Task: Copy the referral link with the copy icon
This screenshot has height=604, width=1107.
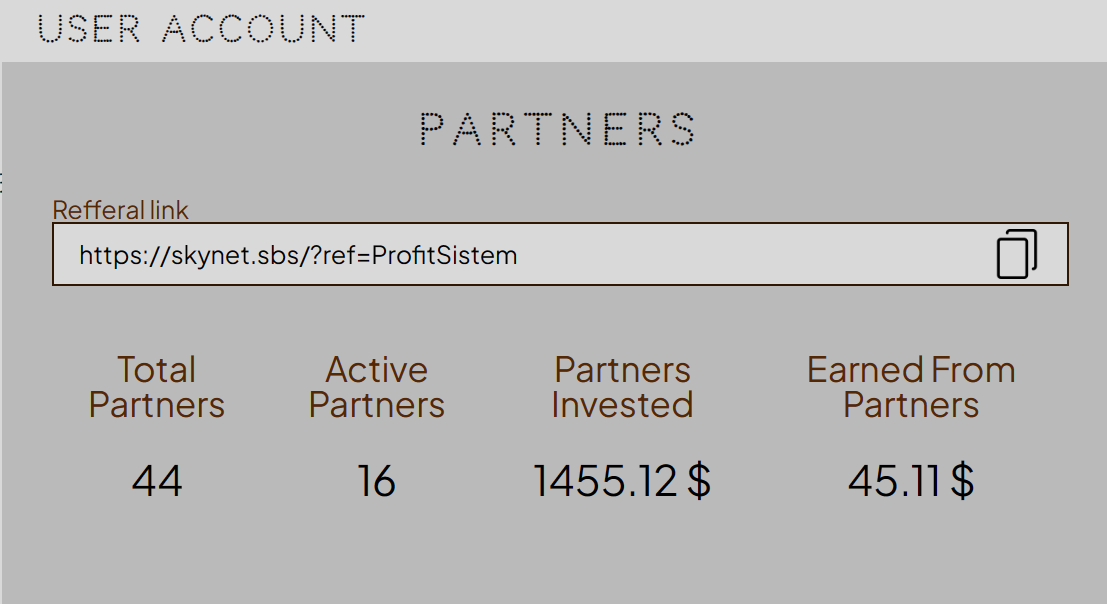Action: click(1016, 254)
